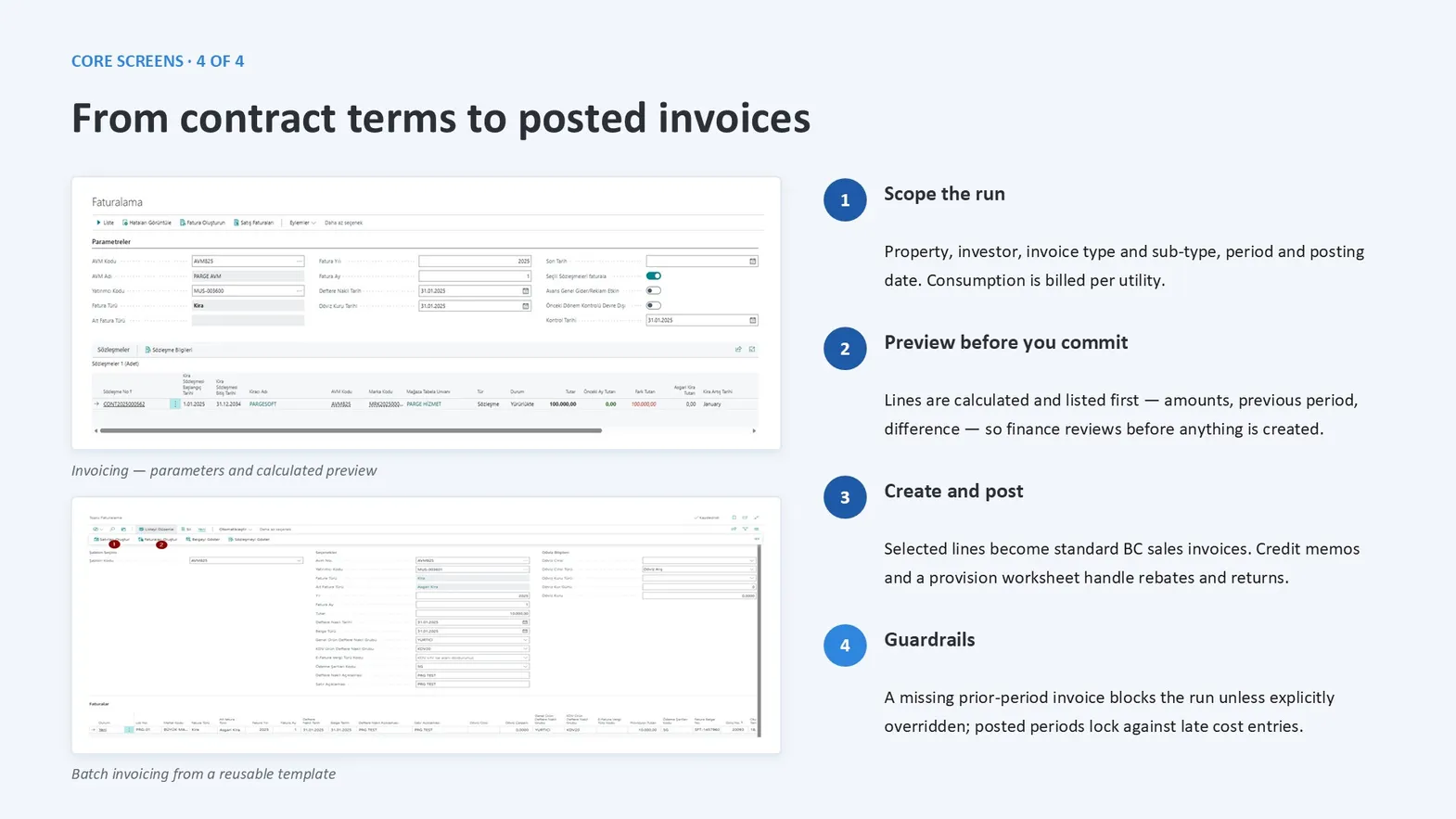Screen dimensions: 1456x819
Task: Click the horizontal scrollbar under the contracts table
Action: tap(351, 430)
